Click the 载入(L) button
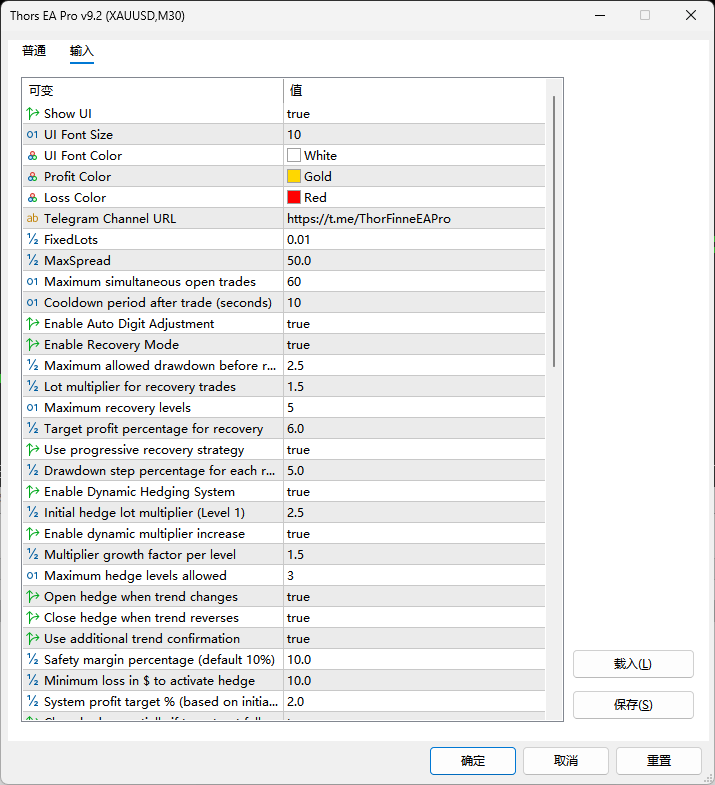This screenshot has width=715, height=785. coord(633,664)
